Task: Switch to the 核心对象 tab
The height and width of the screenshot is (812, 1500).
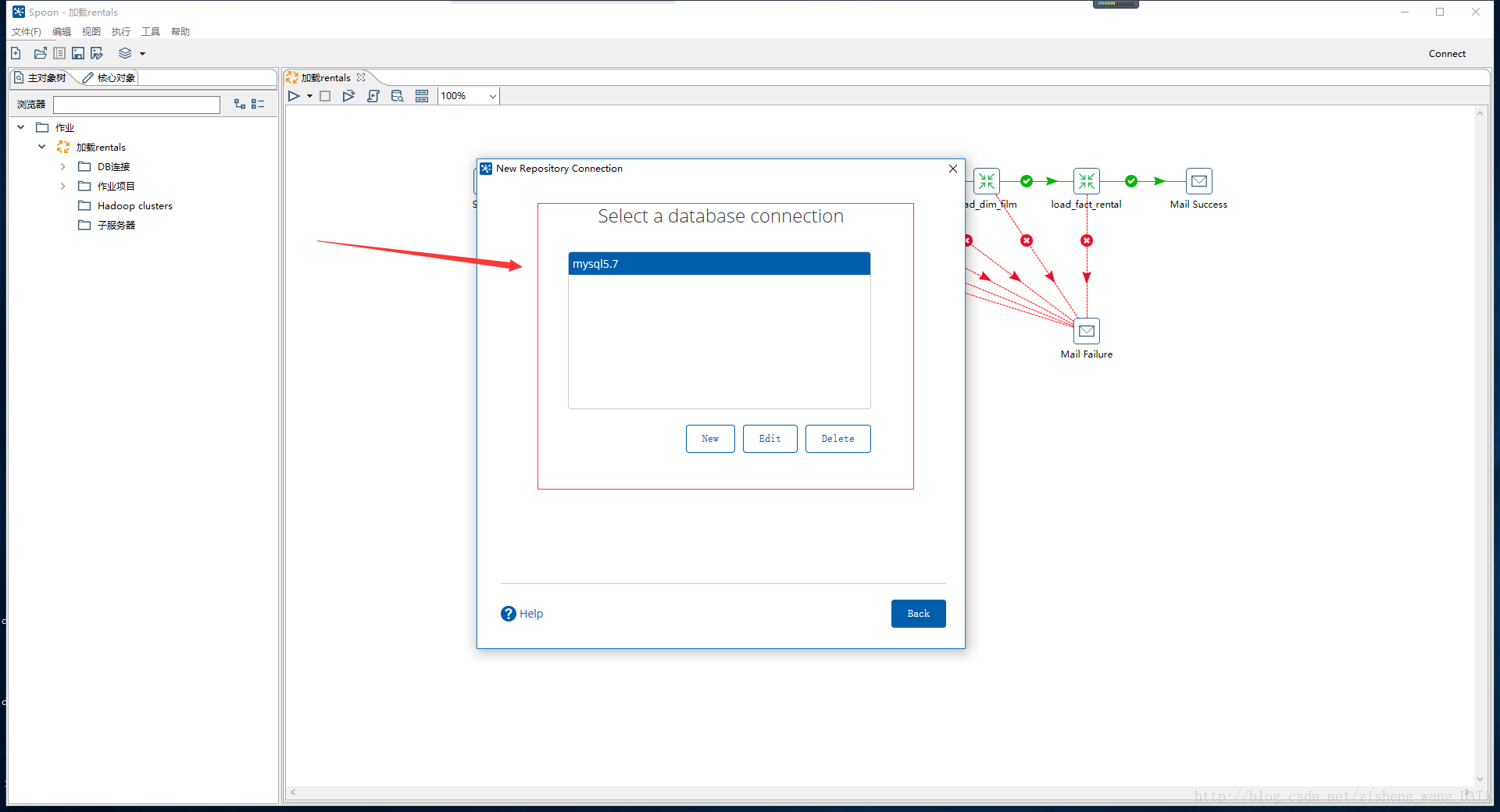Action: [109, 77]
